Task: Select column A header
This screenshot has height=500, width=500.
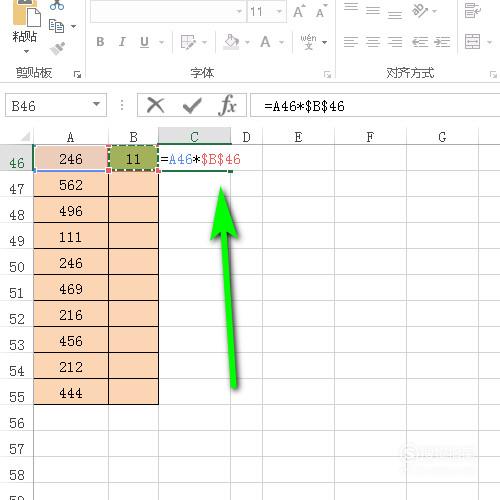Action: [x=71, y=137]
